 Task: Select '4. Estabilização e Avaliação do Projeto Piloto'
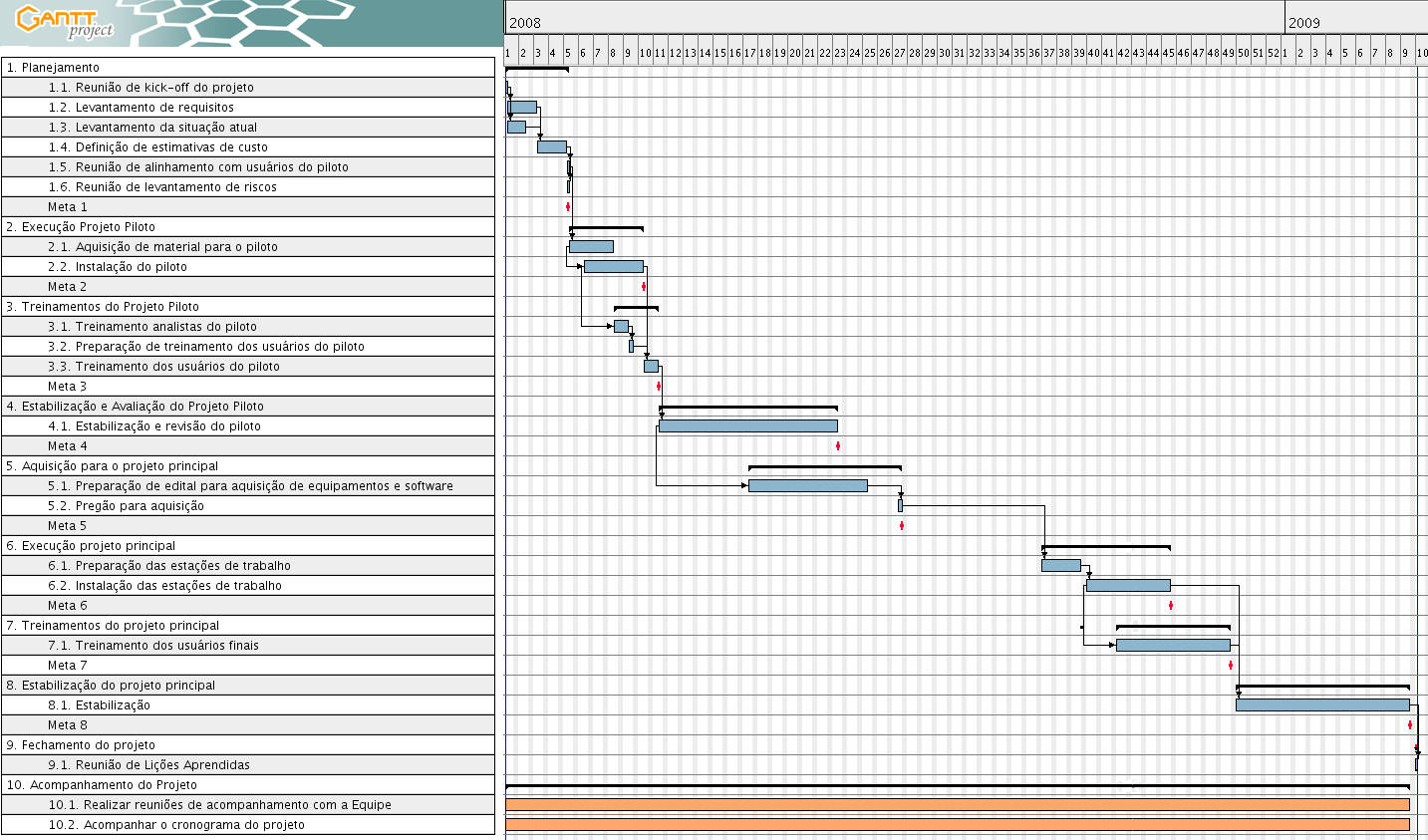(x=248, y=407)
